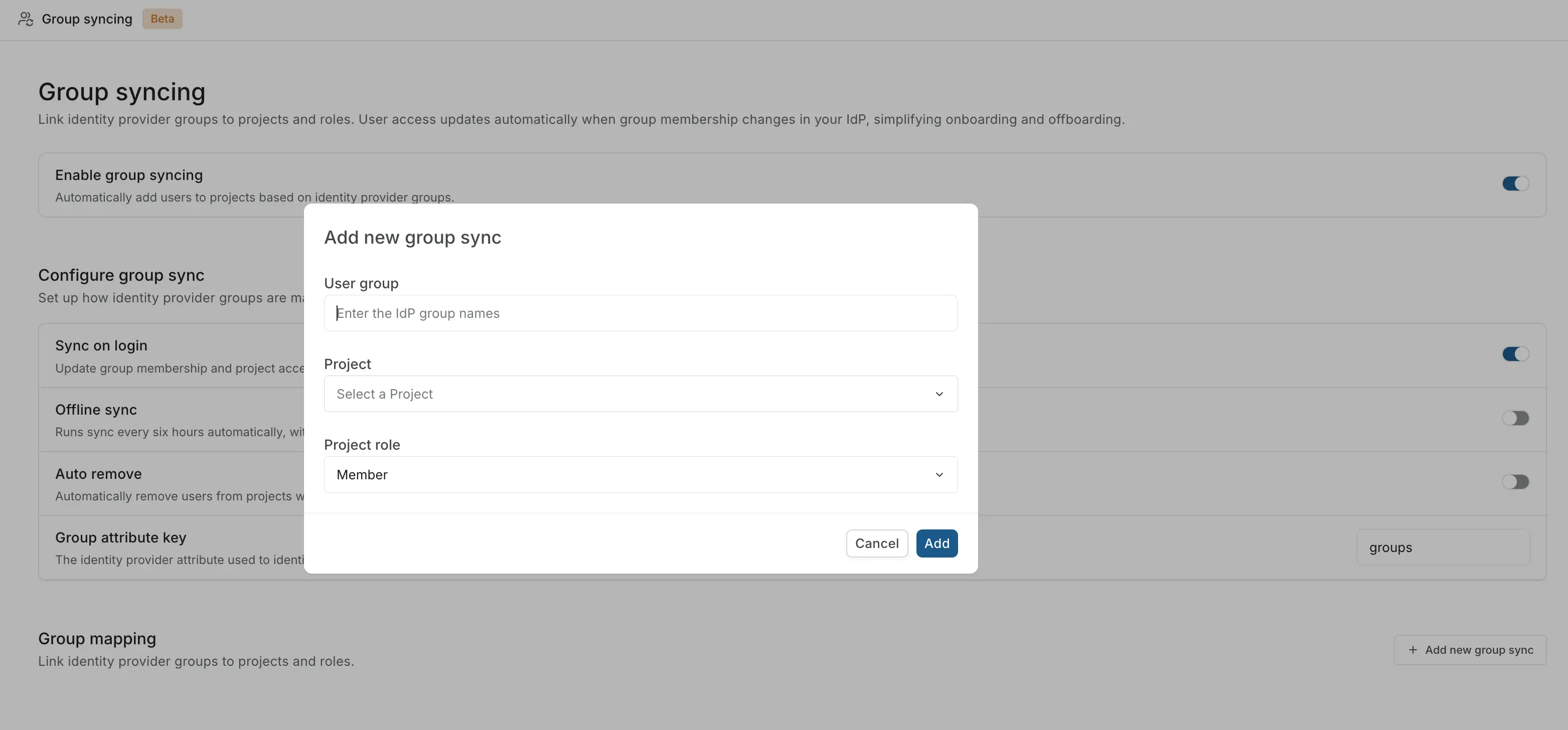1568x730 pixels.
Task: Click the group syncing people icon in header
Action: coord(25,19)
